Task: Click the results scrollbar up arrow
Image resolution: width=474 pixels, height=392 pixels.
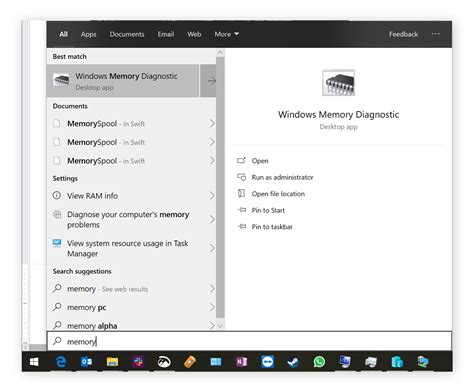Action: pyautogui.click(x=220, y=52)
